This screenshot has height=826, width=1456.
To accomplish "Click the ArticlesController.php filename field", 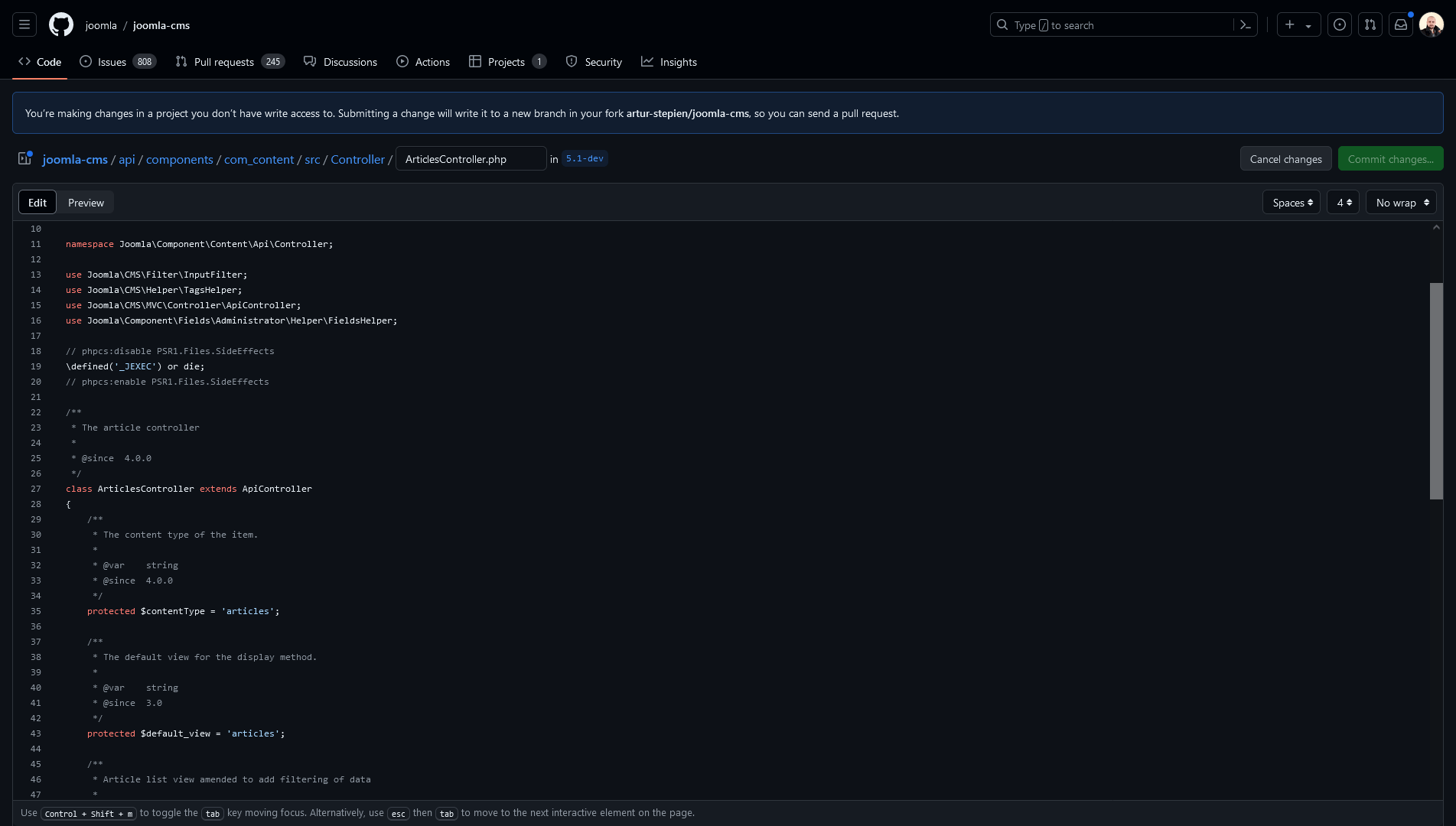I will (x=471, y=159).
